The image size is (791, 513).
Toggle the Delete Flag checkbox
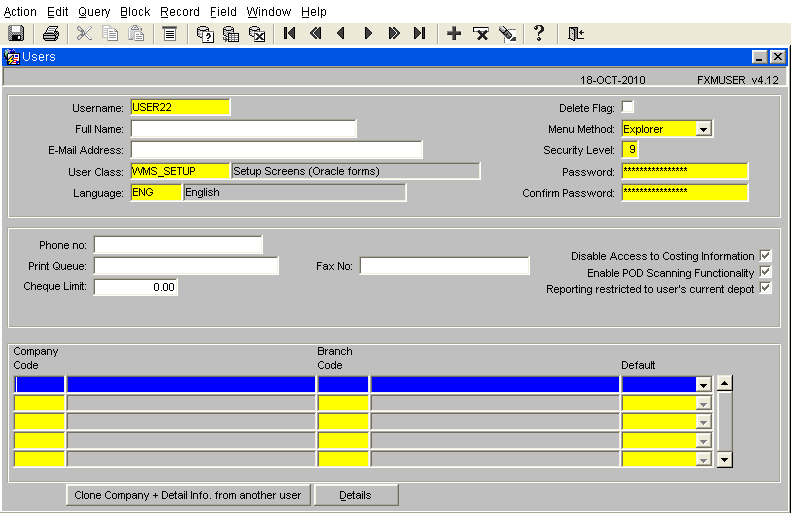click(628, 107)
